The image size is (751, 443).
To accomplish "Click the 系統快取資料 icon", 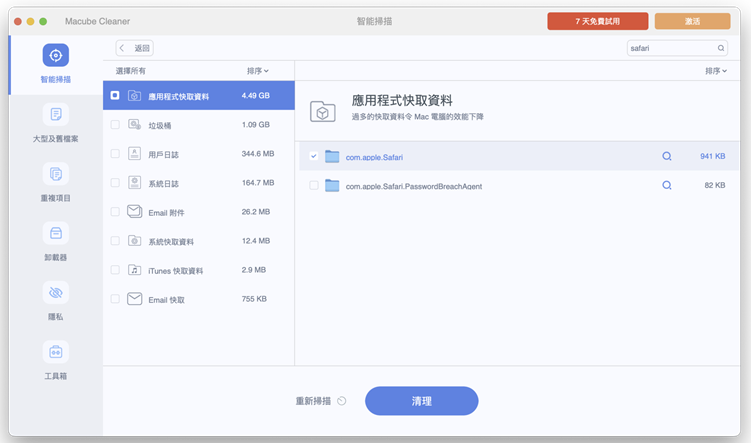I will [134, 241].
